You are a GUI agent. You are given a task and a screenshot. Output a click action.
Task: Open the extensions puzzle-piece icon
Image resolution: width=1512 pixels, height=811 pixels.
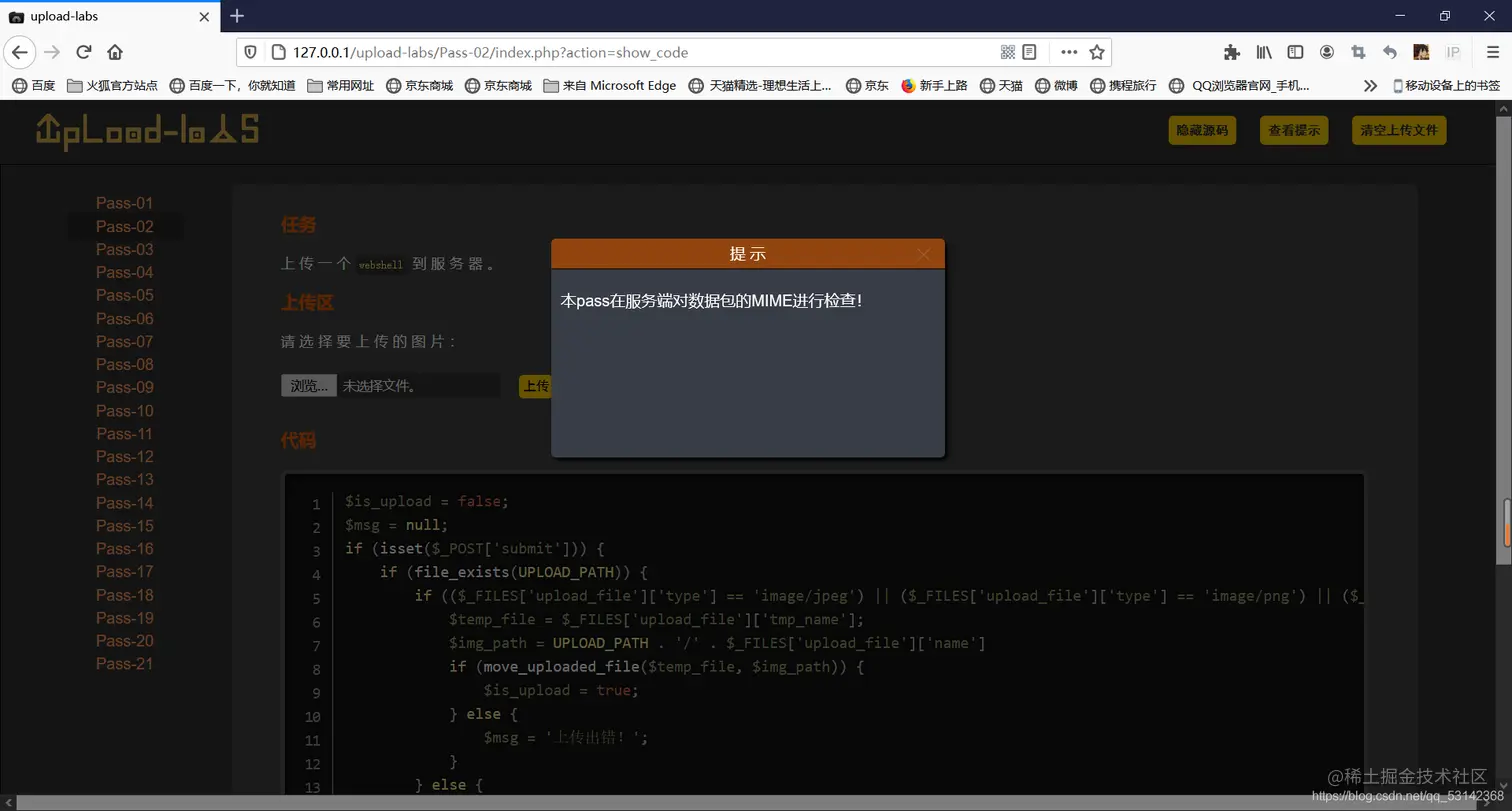(x=1232, y=52)
